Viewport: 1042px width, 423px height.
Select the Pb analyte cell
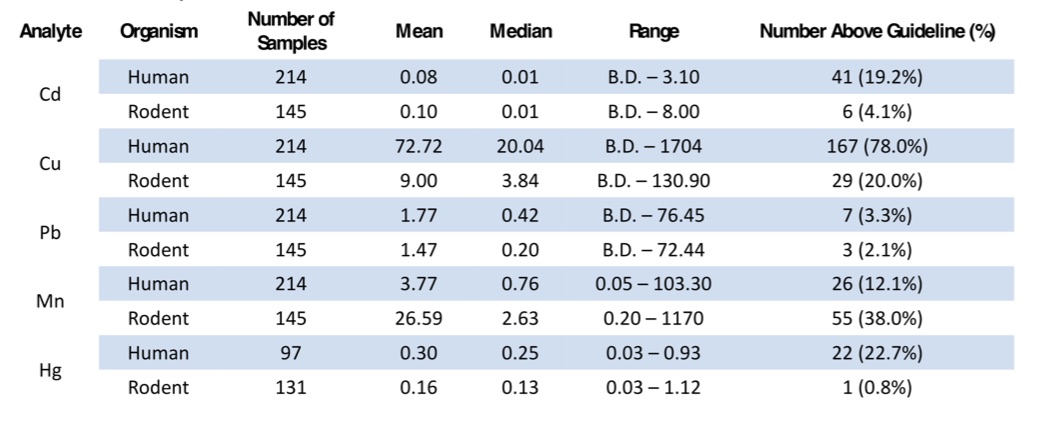49,233
